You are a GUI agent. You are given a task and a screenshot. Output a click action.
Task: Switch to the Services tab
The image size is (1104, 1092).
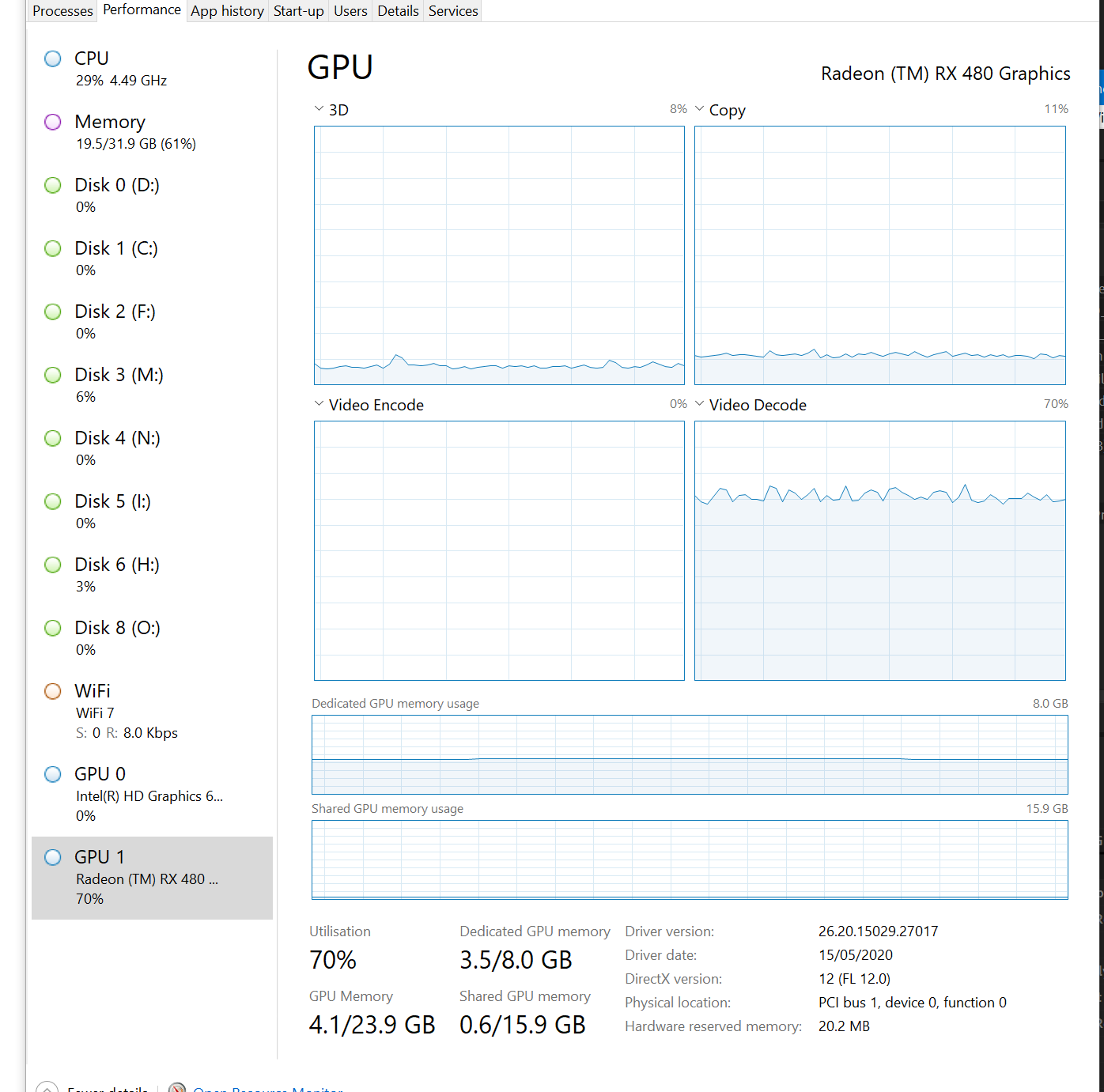point(452,10)
